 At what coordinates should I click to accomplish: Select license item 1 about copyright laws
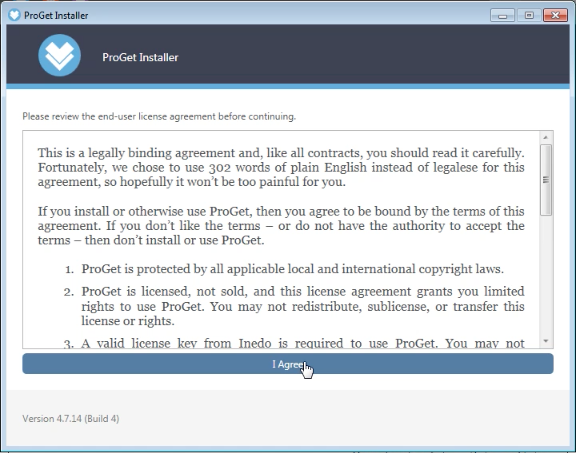point(284,269)
